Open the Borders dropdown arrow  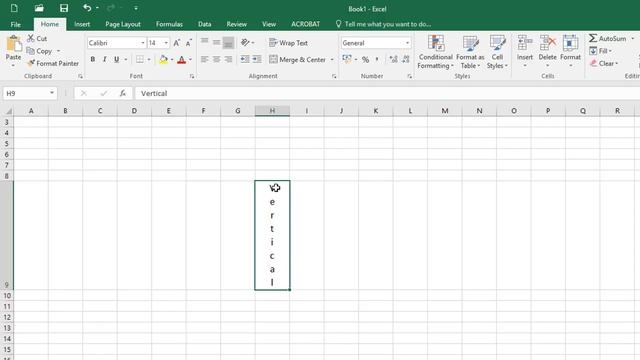149,60
